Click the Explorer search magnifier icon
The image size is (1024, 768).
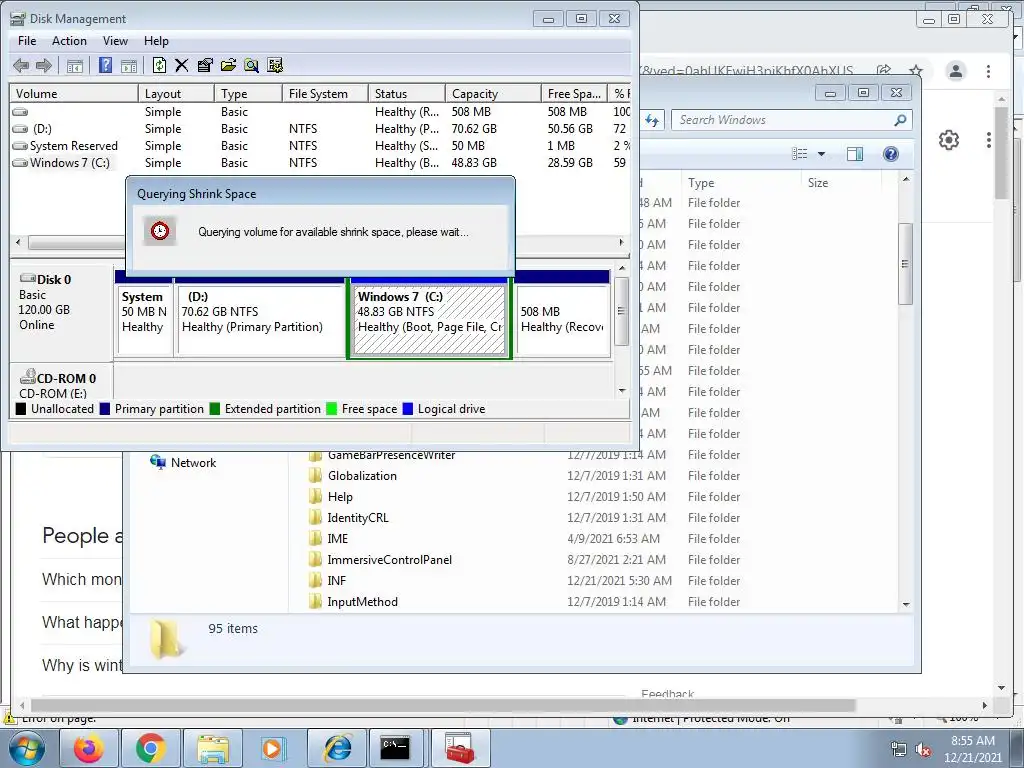coord(901,120)
